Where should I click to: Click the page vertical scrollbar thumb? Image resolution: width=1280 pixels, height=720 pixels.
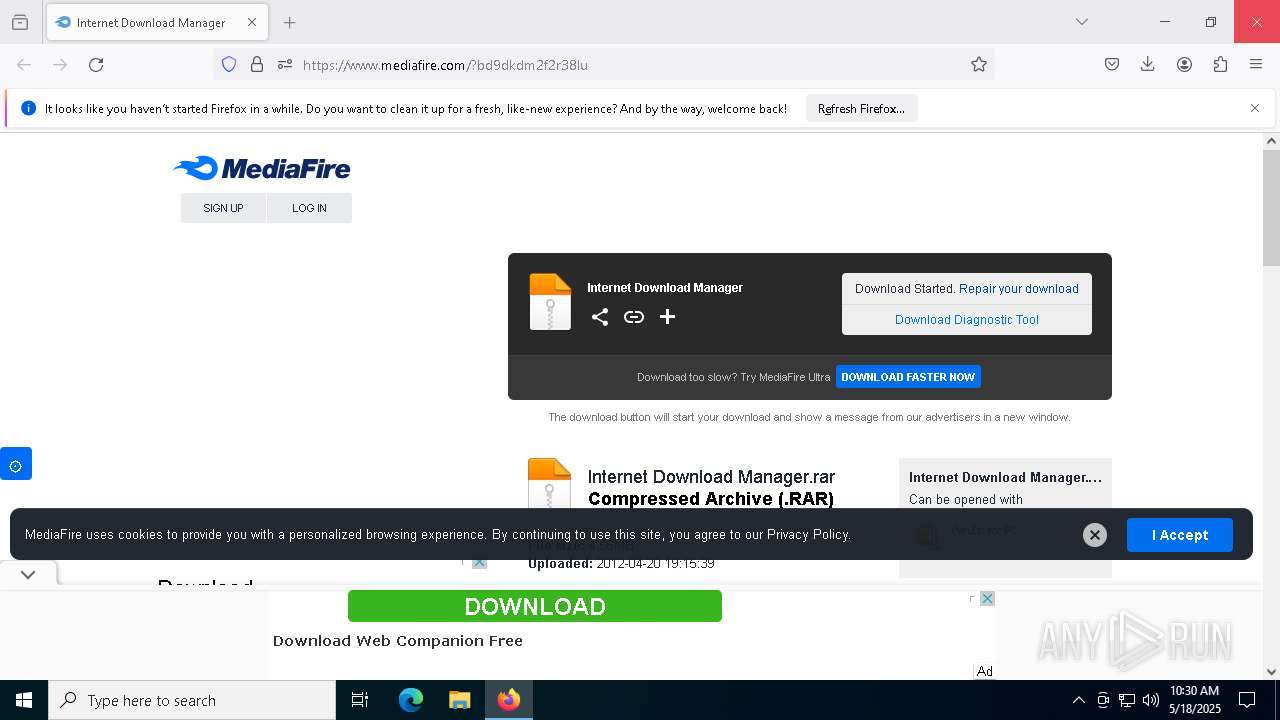pos(1271,208)
